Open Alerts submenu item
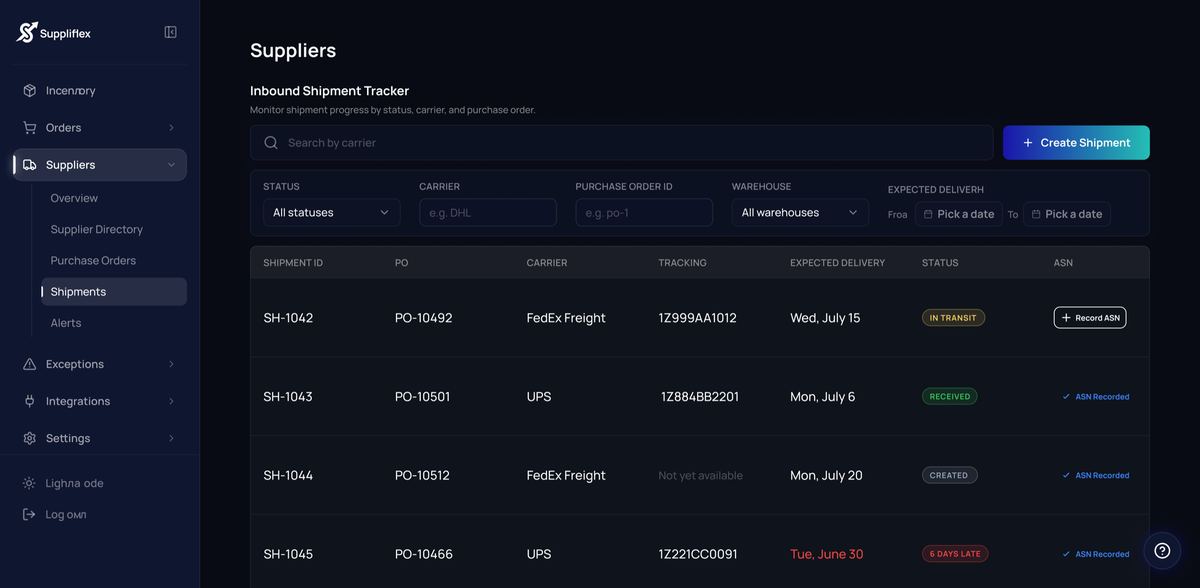This screenshot has width=1200, height=588. pos(66,323)
